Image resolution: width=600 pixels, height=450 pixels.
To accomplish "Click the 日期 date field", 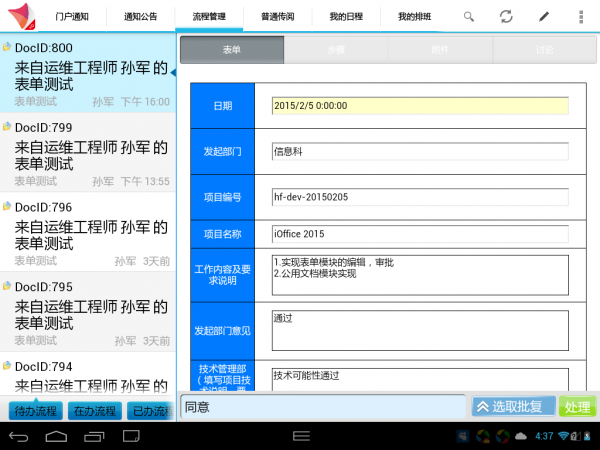I will (419, 106).
